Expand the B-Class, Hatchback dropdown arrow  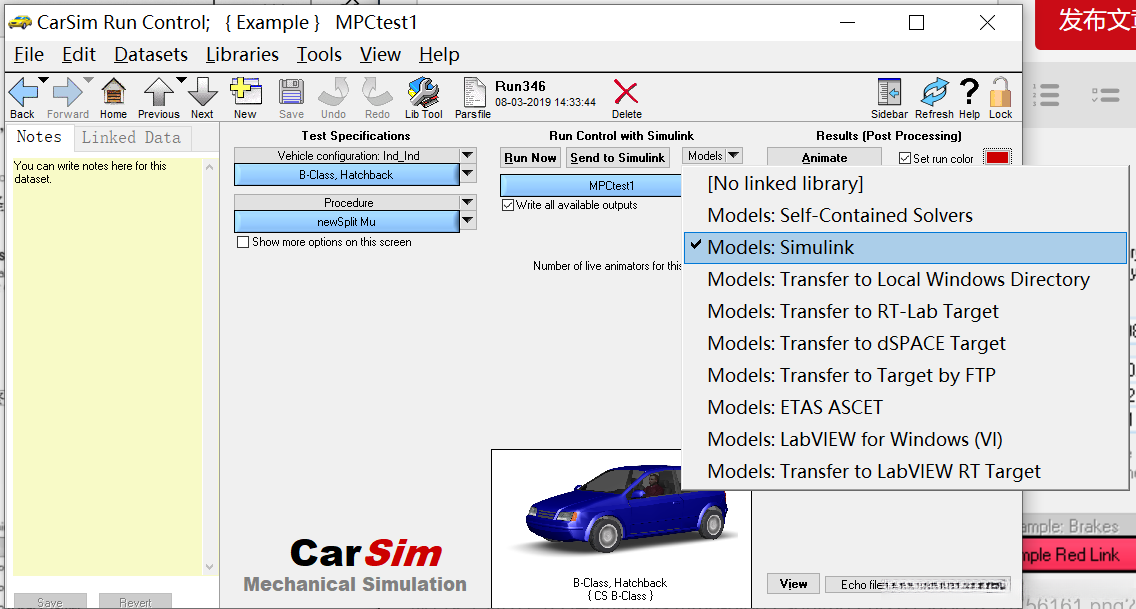[x=468, y=174]
